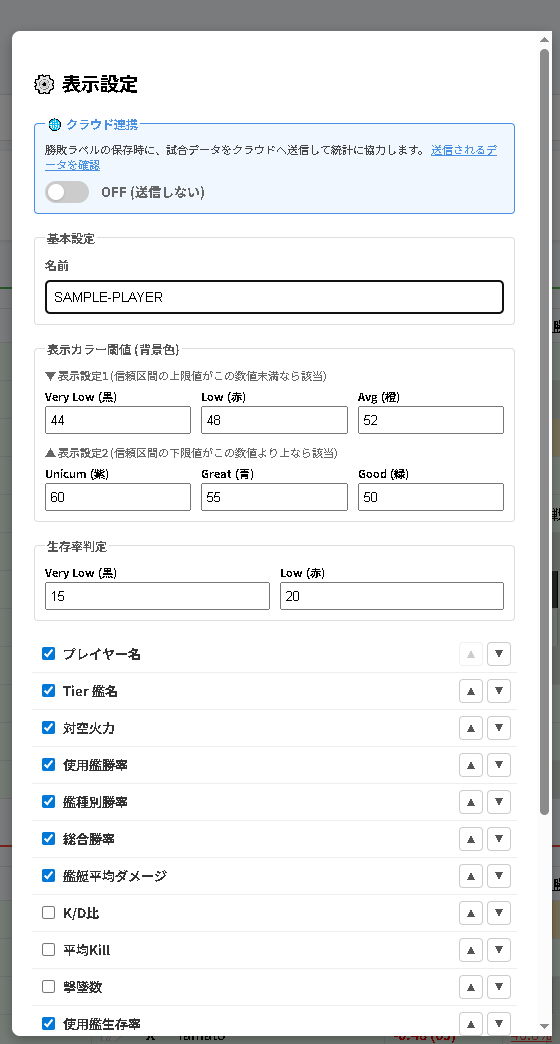Move 対空火力 row down

(x=499, y=728)
